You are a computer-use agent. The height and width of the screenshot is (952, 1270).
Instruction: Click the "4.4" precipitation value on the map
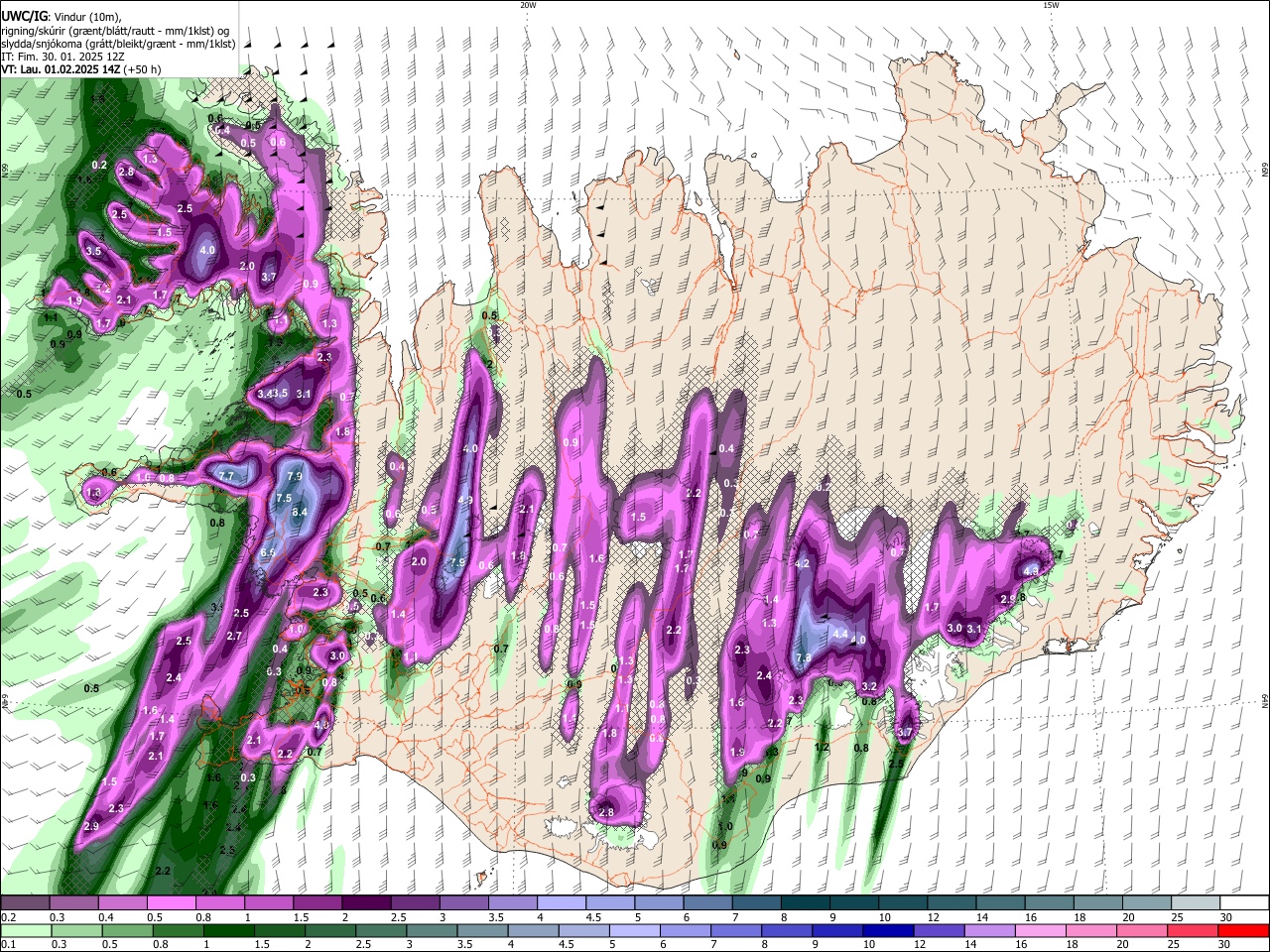tap(839, 634)
